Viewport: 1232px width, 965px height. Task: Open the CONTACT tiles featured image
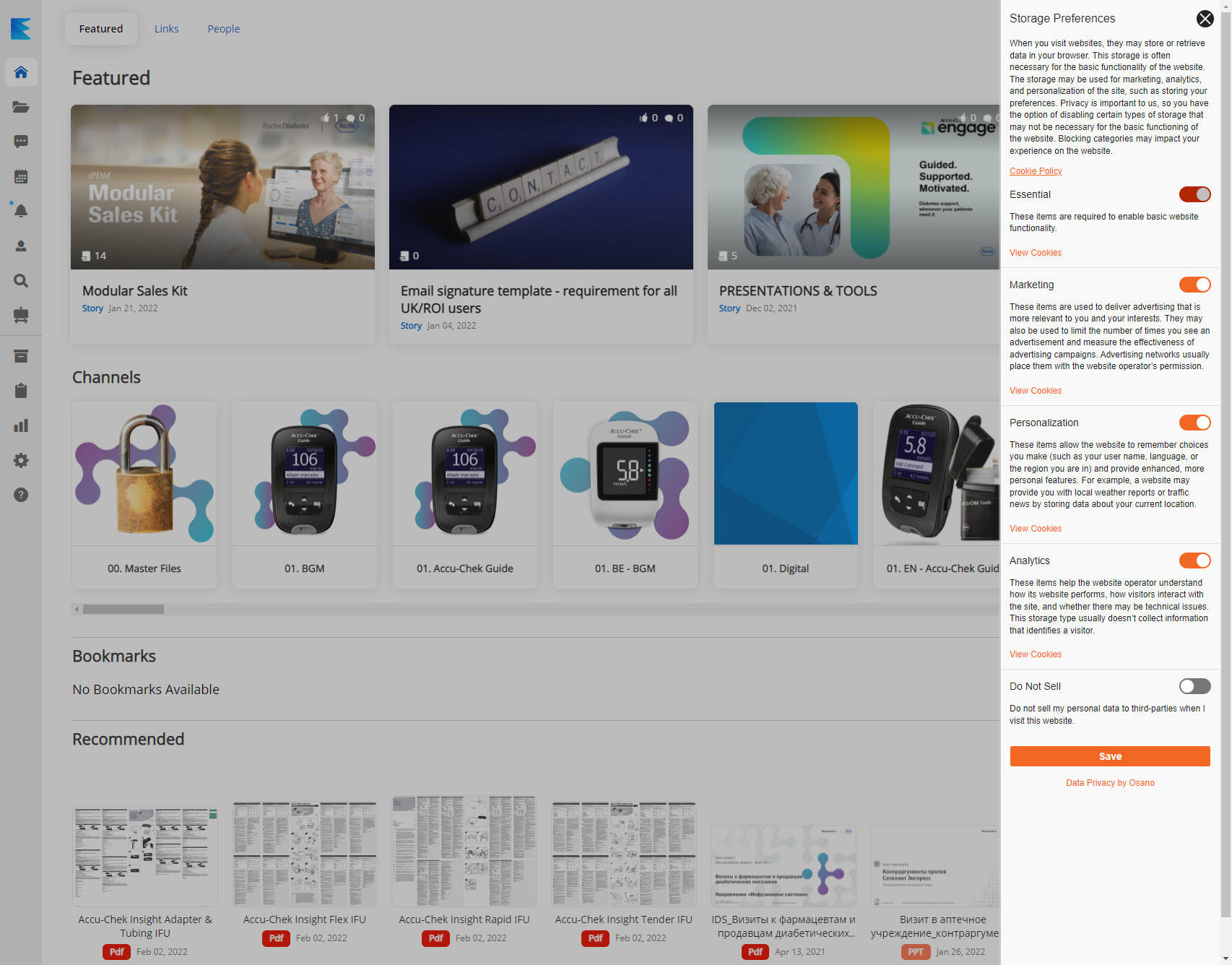[x=541, y=187]
